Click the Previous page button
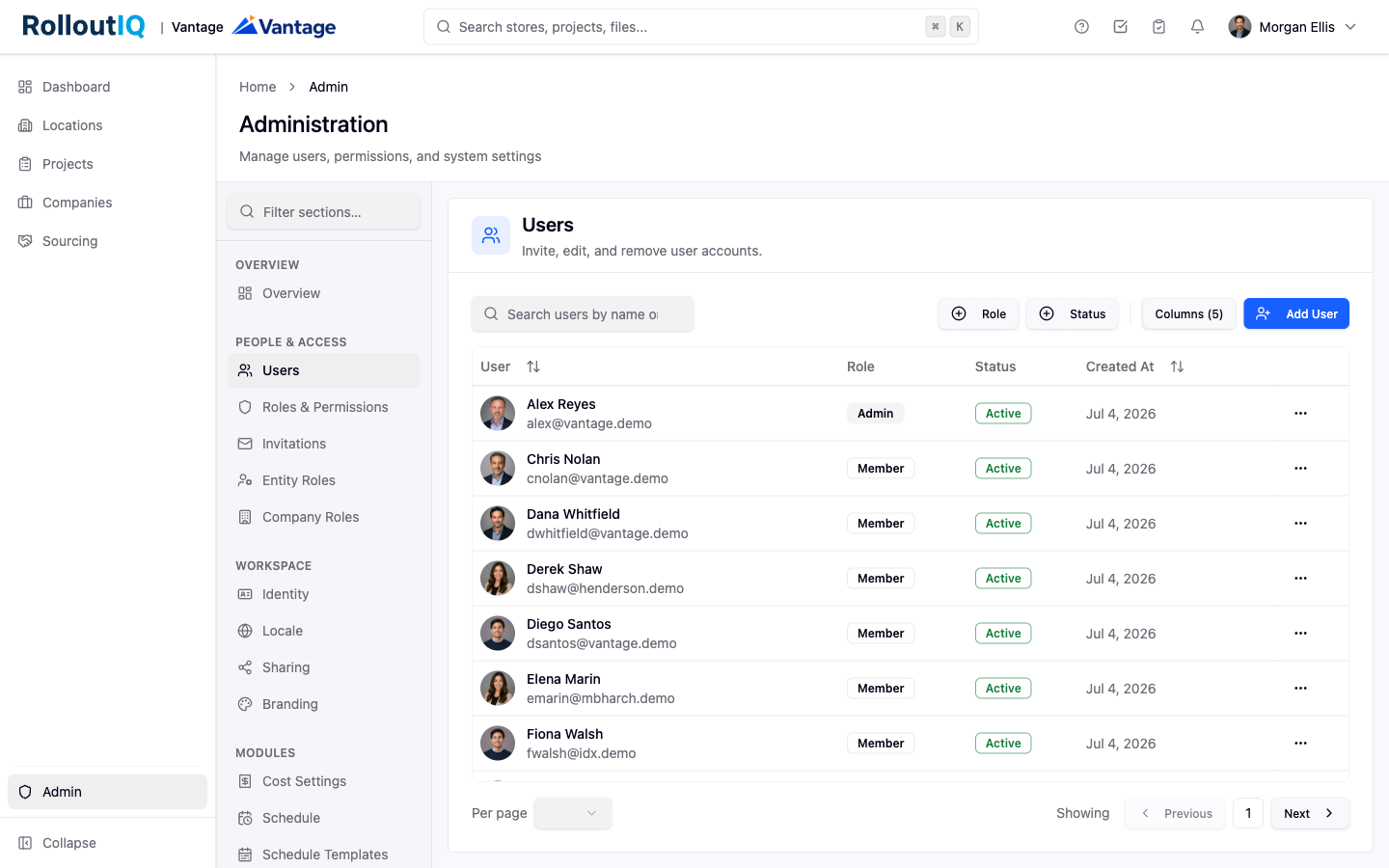 1175,813
